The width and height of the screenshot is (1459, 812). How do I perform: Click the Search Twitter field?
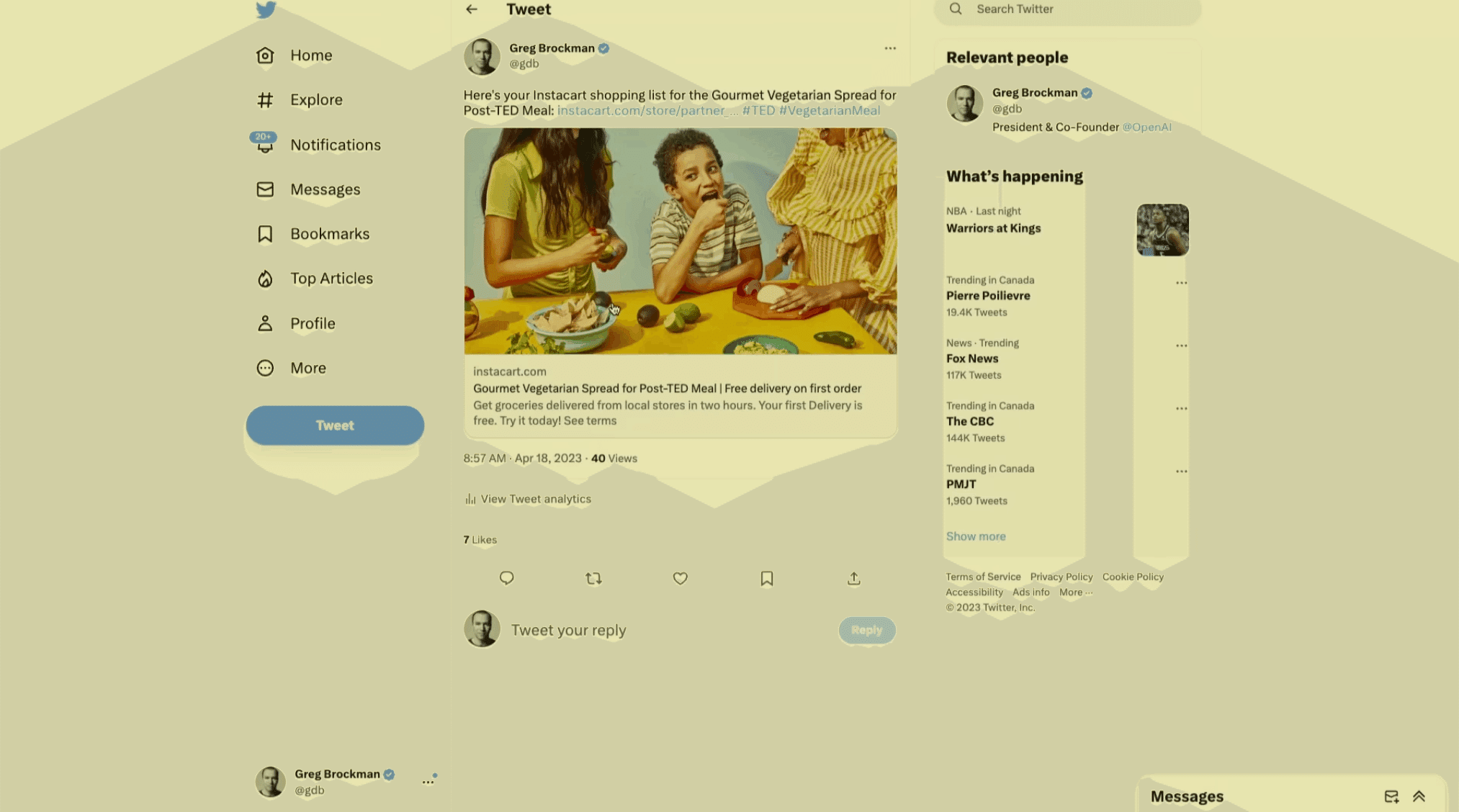tap(1067, 9)
